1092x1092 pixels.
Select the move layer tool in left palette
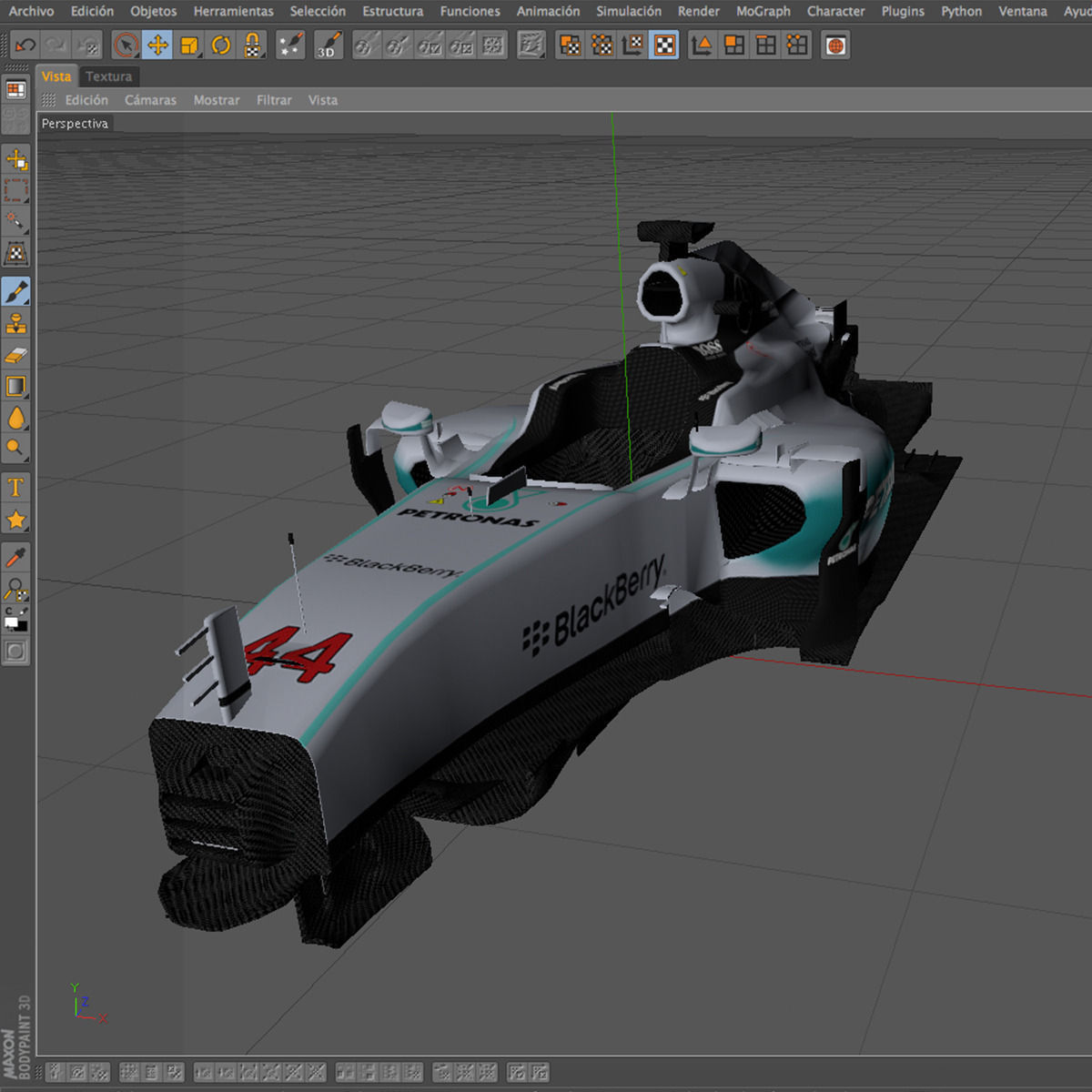(16, 159)
